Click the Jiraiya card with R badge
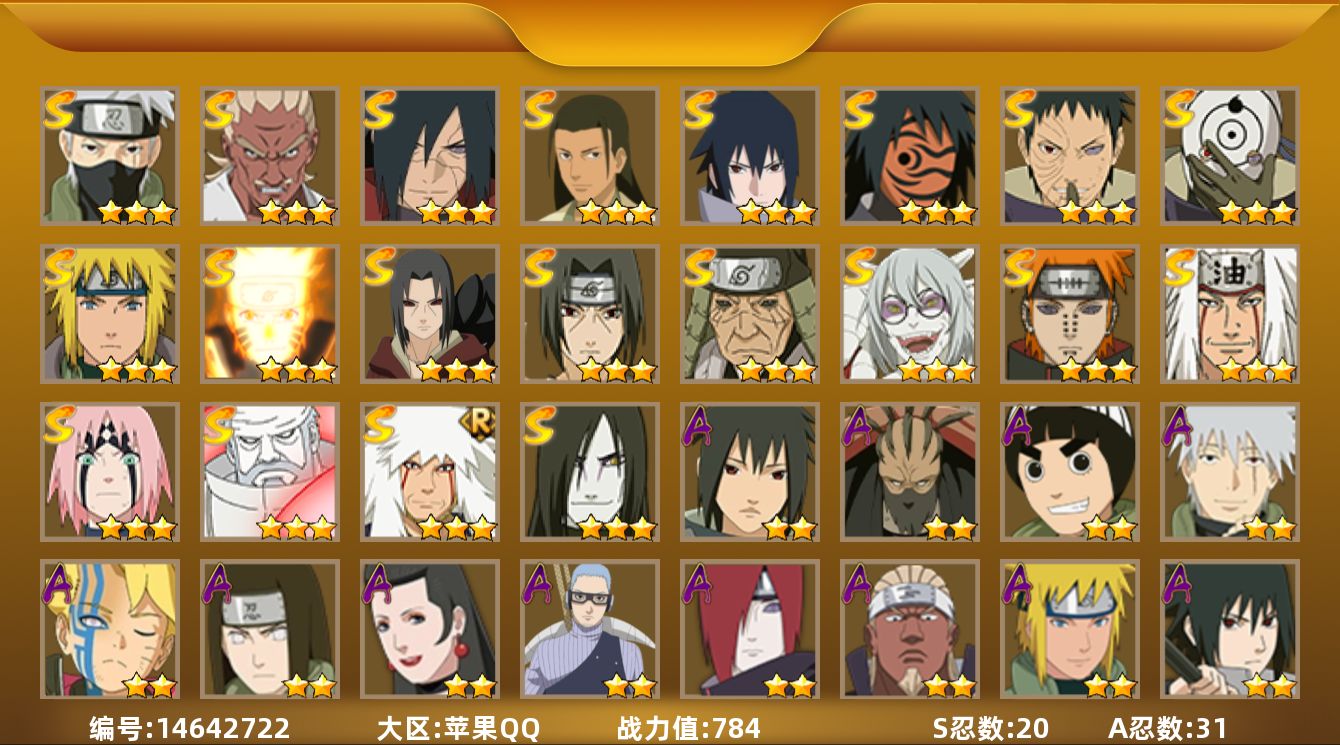 tap(430, 472)
